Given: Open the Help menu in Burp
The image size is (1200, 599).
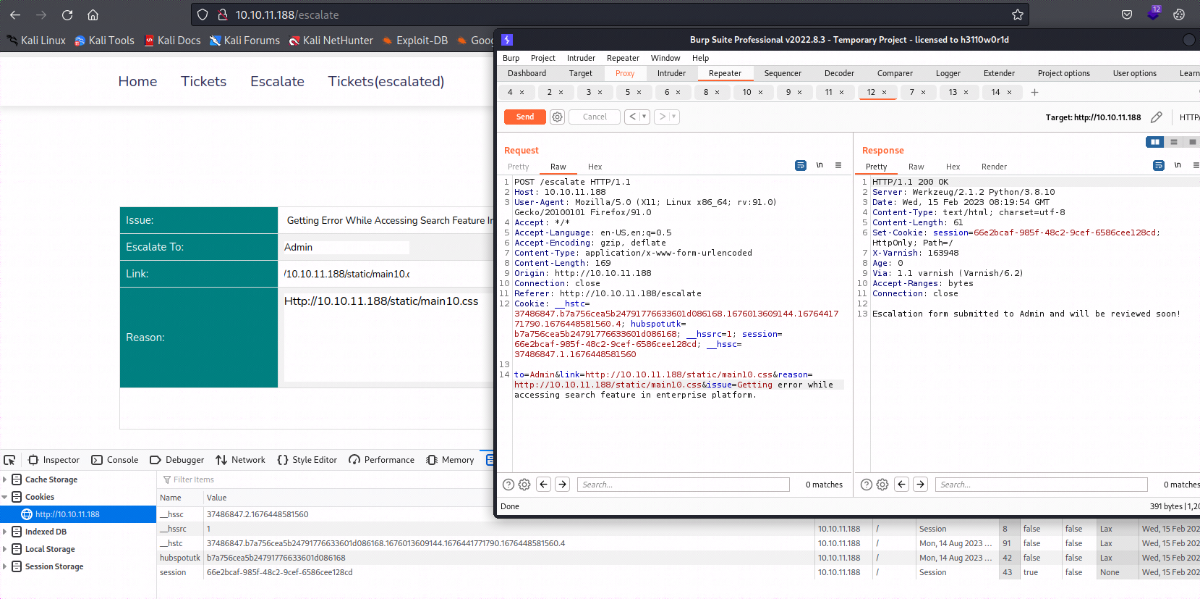Looking at the screenshot, I should click(700, 58).
